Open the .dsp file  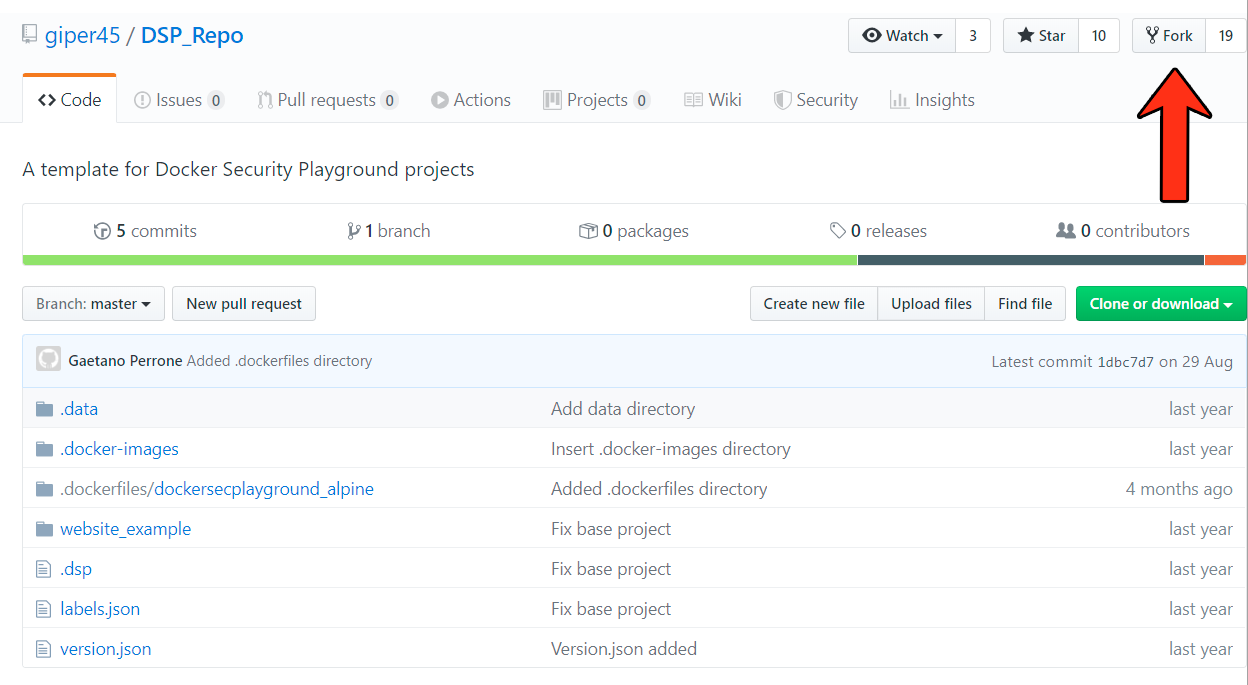(x=76, y=569)
